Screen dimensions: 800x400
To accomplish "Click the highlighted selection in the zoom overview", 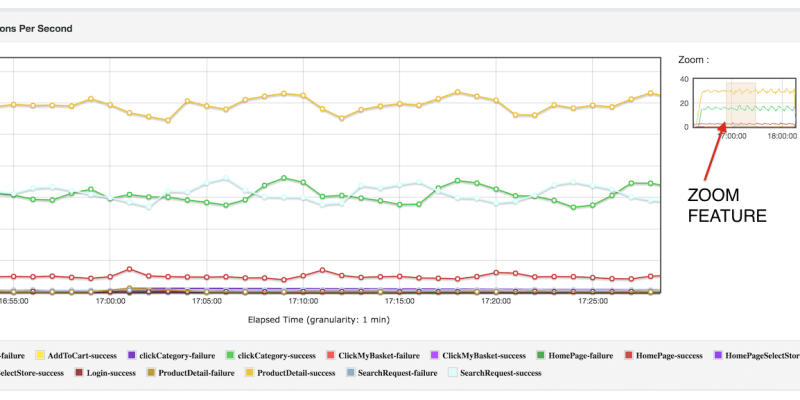I will pyautogui.click(x=740, y=104).
